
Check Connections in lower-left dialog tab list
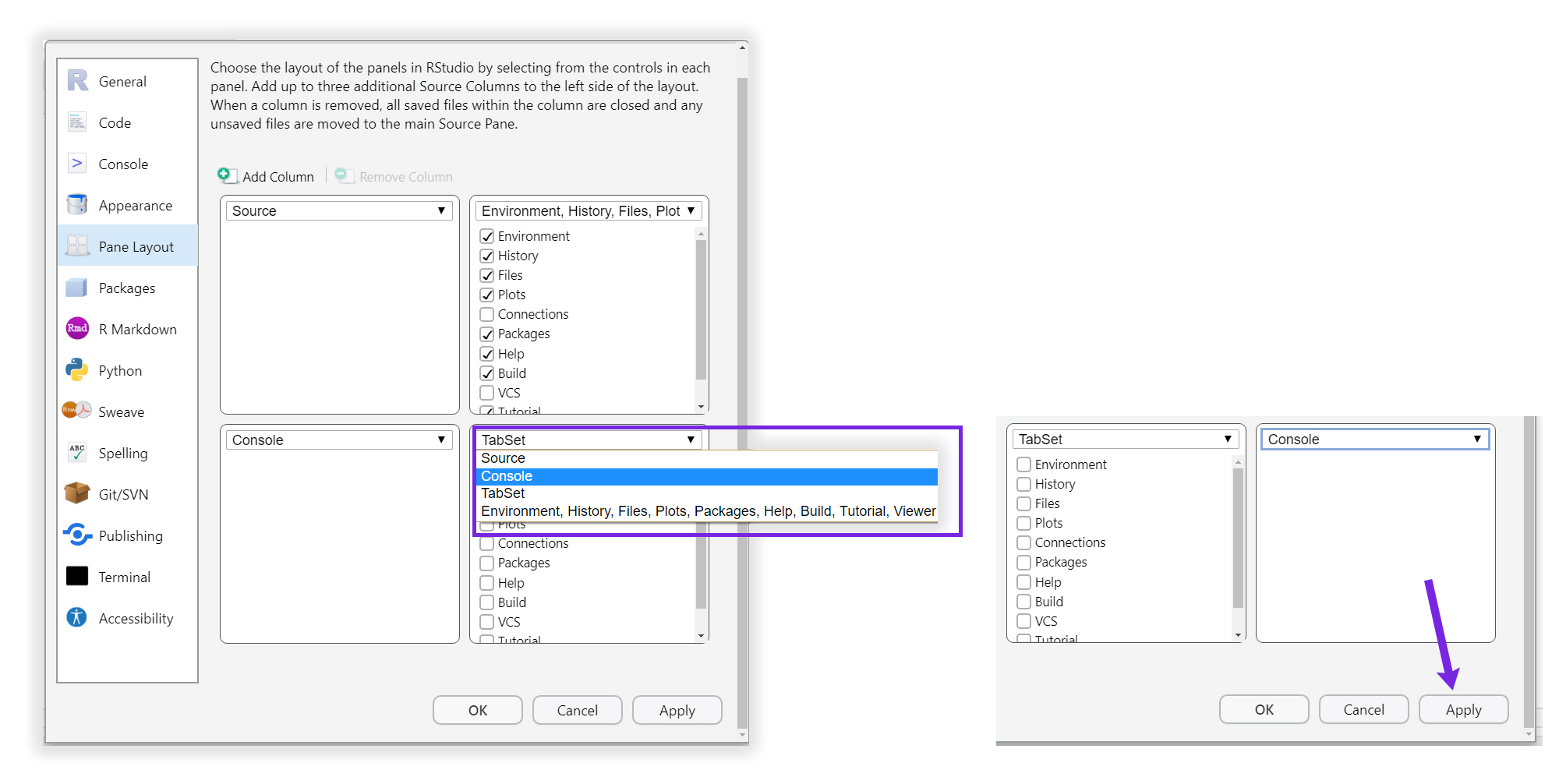(487, 543)
